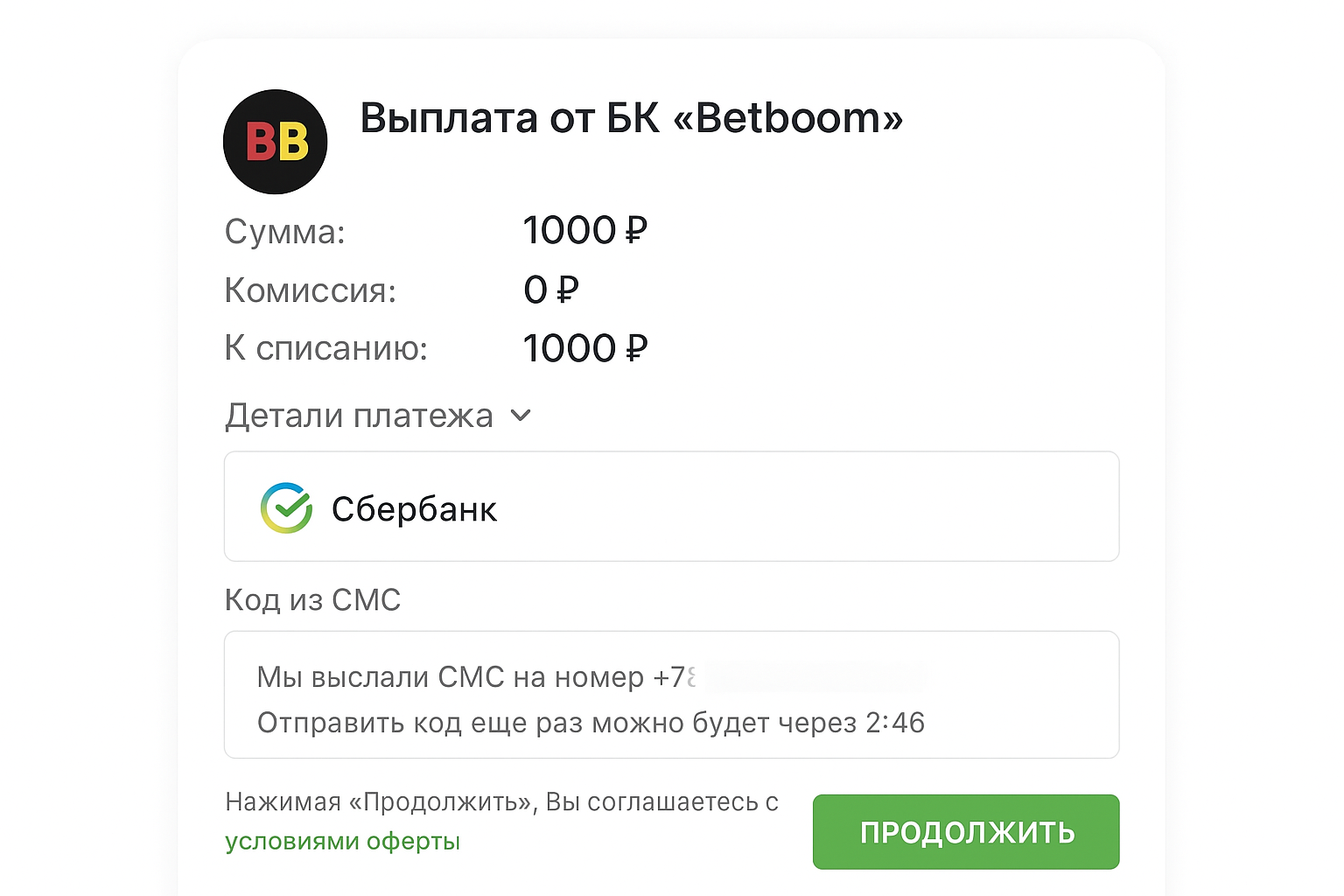Click the black circular BB brand mark

(275, 141)
